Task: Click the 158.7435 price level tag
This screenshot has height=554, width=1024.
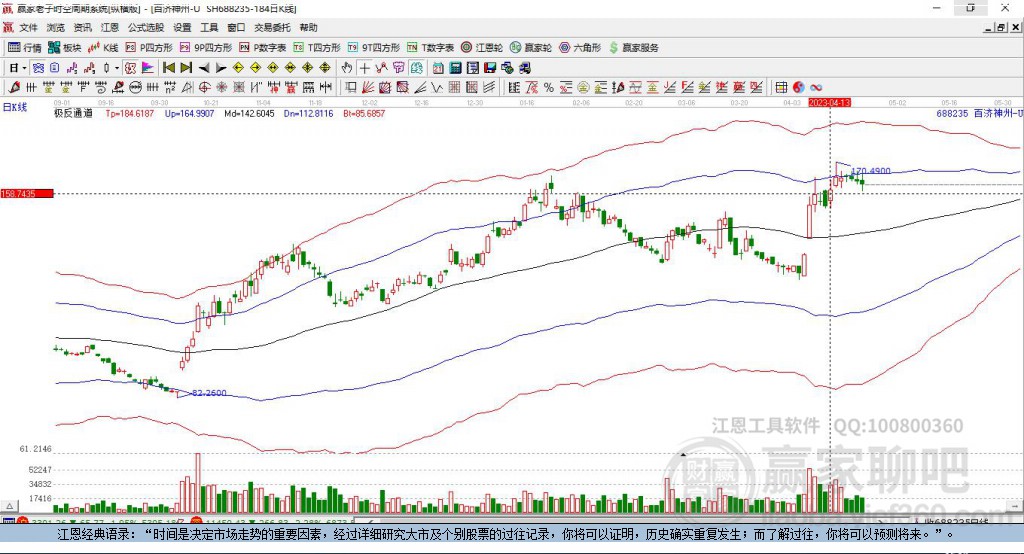Action: point(27,194)
